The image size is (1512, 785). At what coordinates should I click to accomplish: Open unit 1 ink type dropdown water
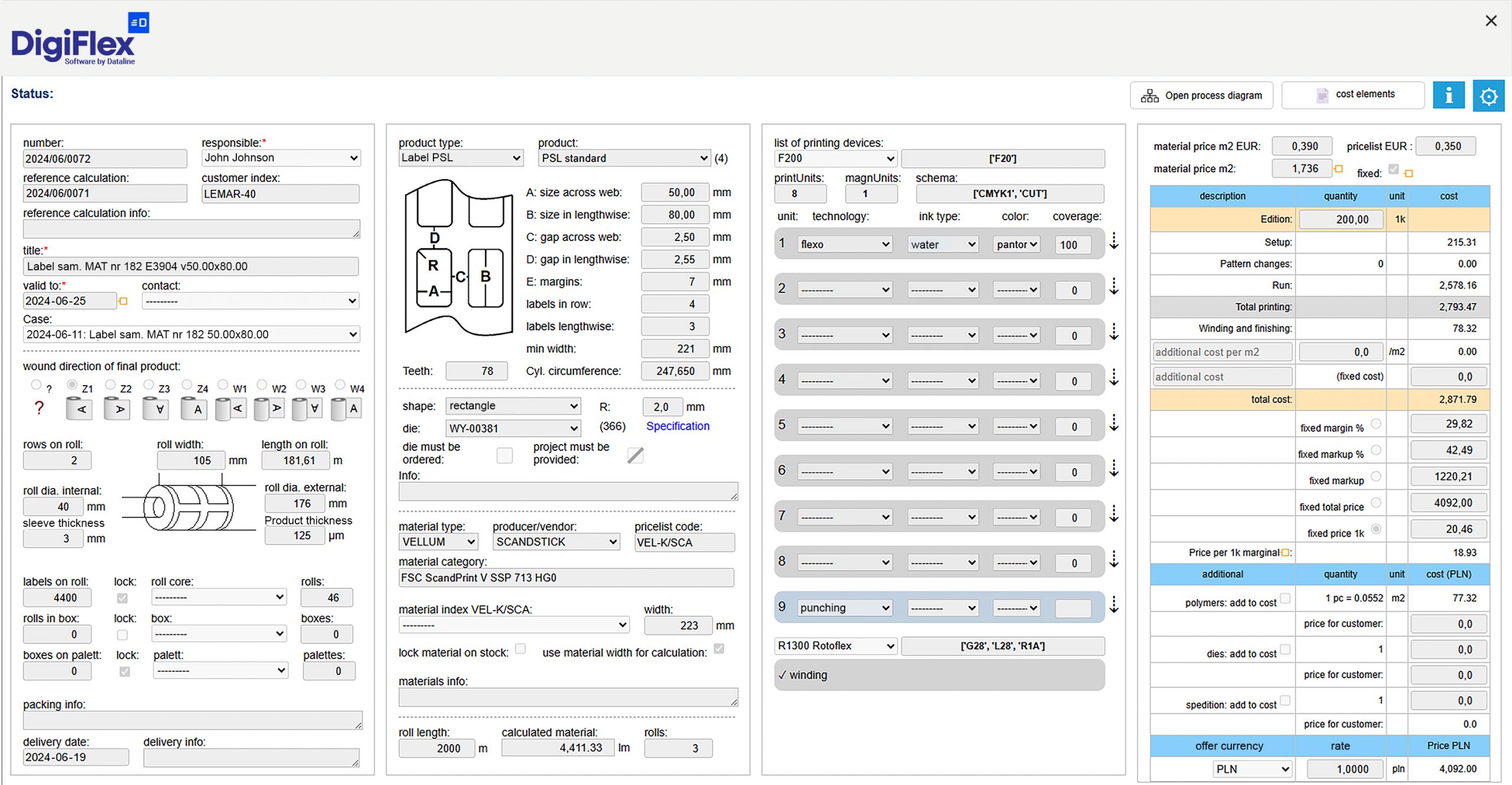(x=943, y=245)
